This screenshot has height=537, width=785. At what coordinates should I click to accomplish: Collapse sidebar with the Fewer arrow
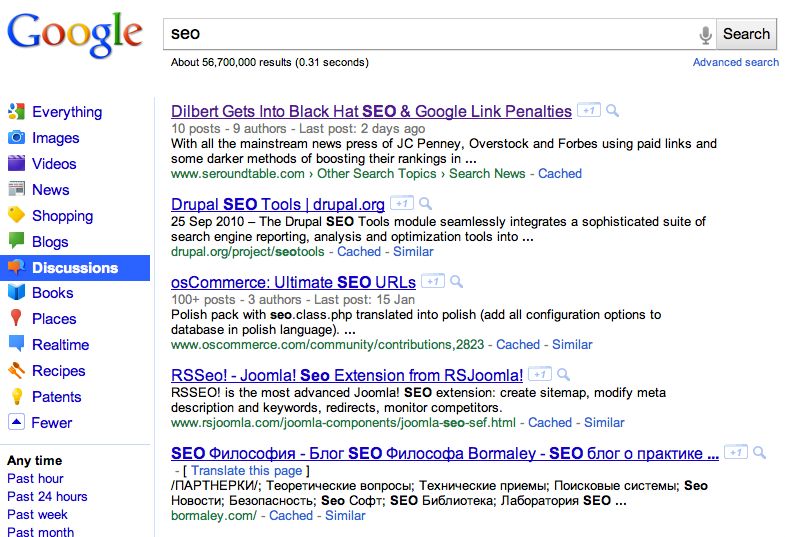click(16, 423)
